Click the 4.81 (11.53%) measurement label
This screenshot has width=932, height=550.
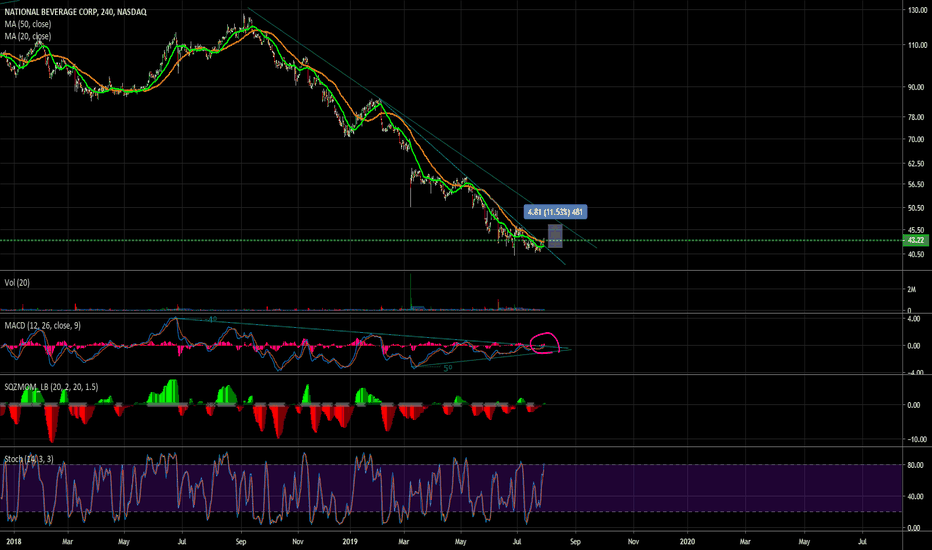click(555, 212)
